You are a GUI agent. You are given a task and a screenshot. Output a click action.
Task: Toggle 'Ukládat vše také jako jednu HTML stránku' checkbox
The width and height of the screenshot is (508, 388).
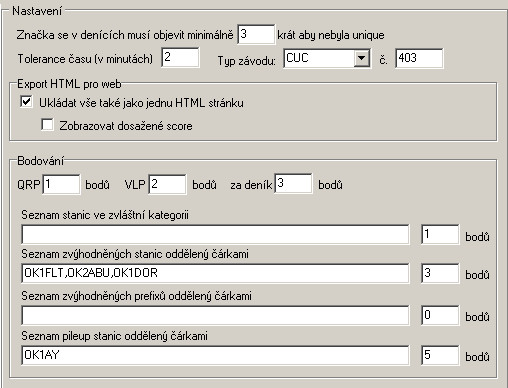[26, 102]
